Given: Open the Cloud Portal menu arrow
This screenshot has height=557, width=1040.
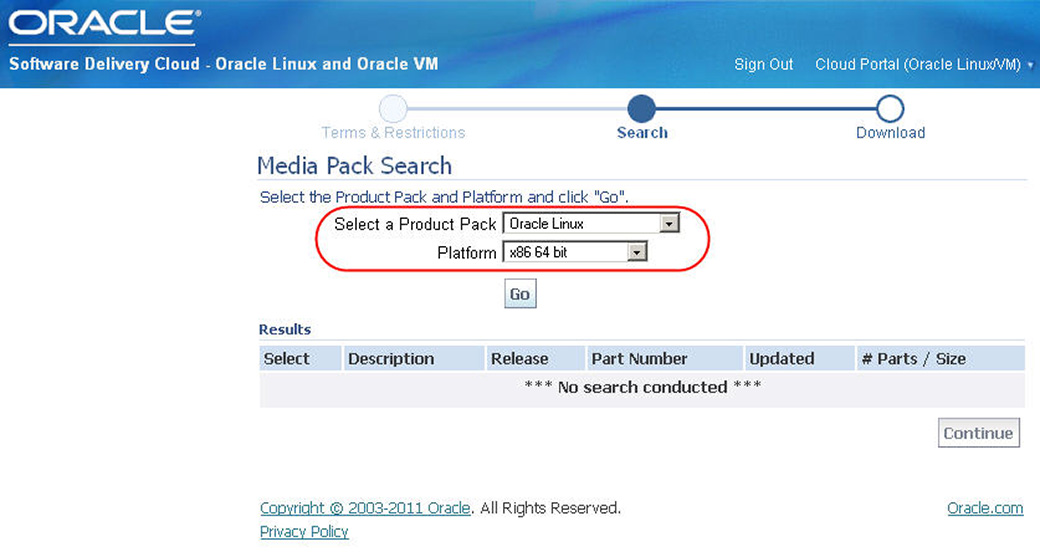Looking at the screenshot, I should click(1030, 65).
